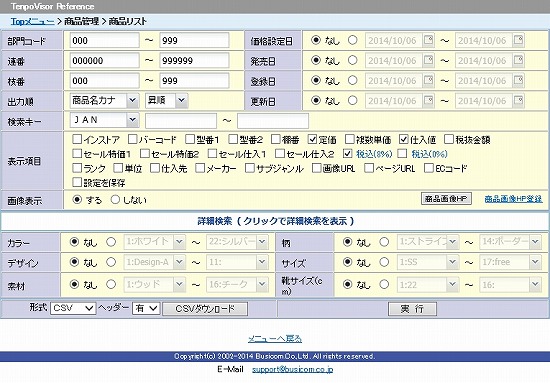
Task: Check the インストア checkbox
Action: click(77, 139)
